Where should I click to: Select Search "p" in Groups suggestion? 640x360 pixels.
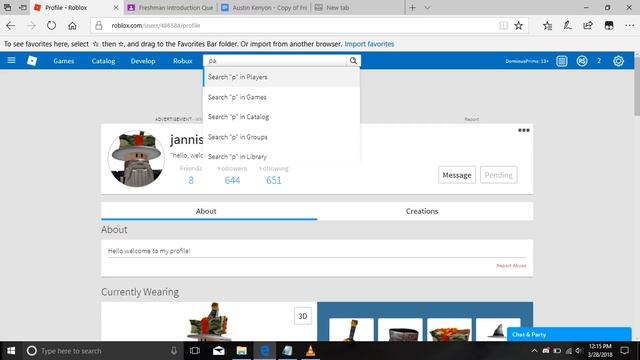click(x=281, y=137)
